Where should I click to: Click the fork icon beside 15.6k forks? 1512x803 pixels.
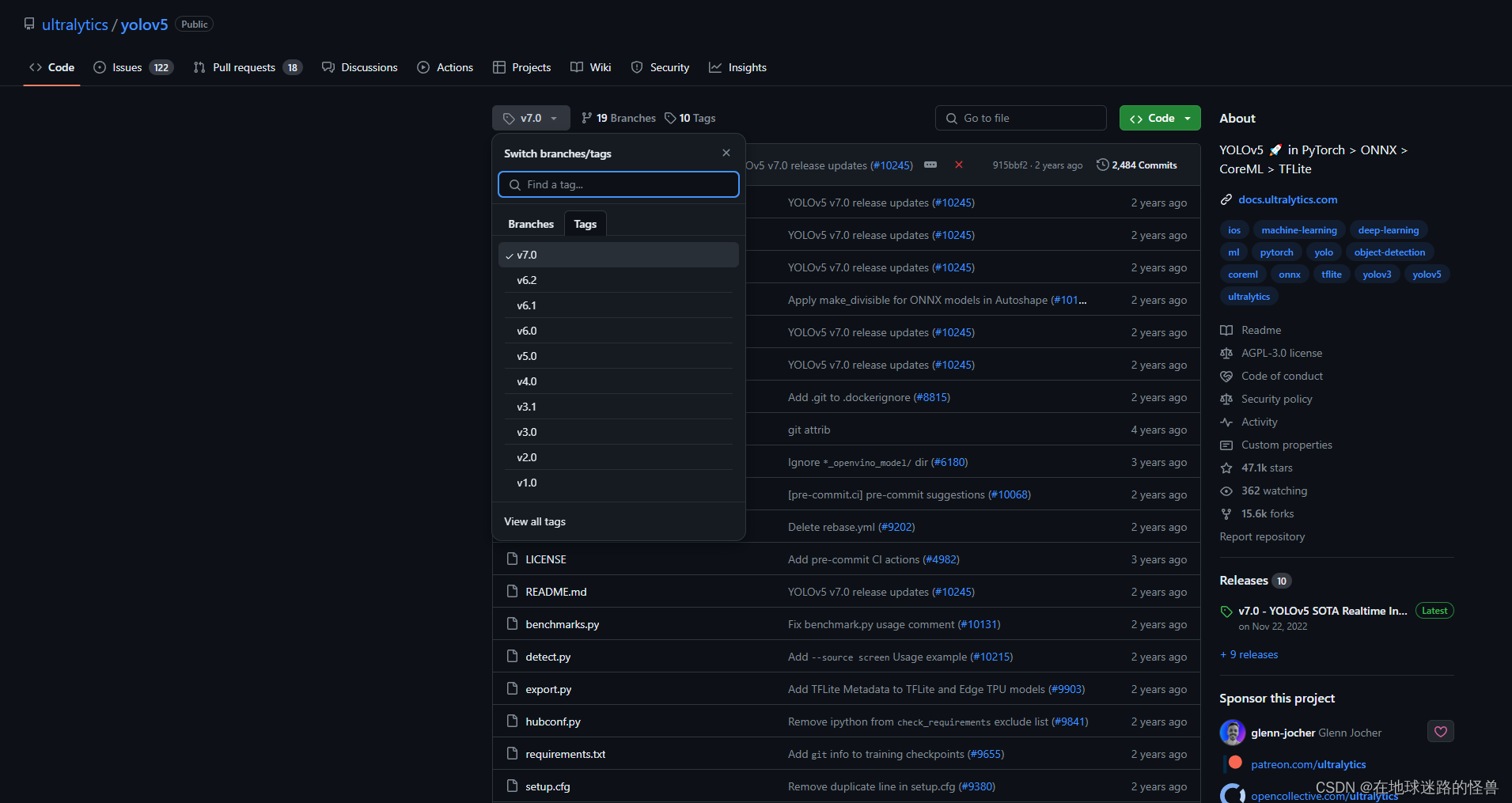1226,513
